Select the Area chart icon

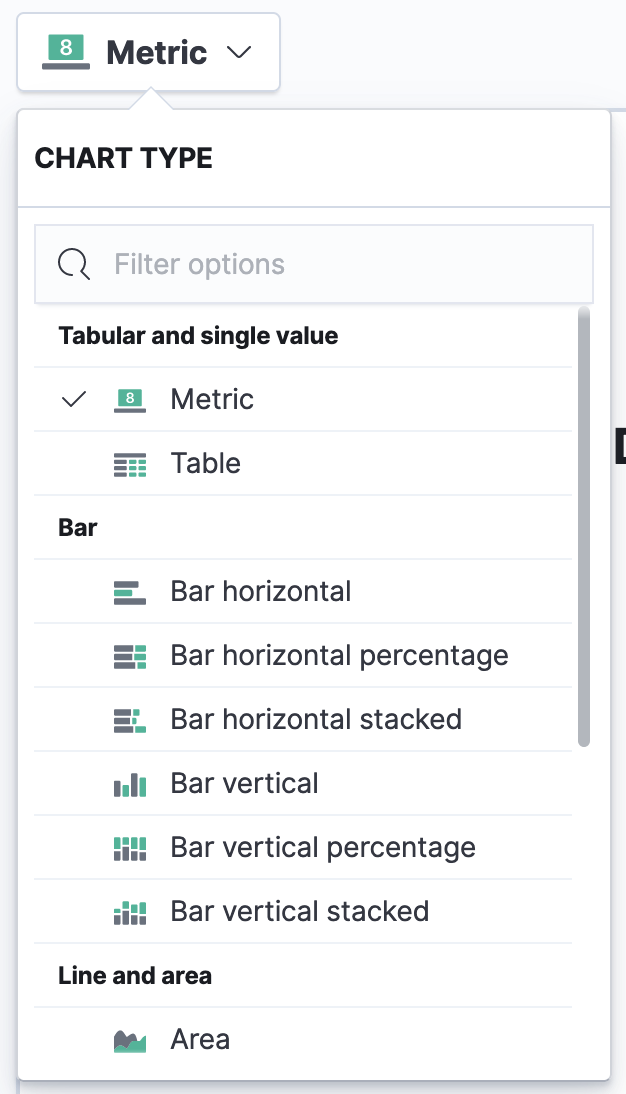click(131, 1039)
